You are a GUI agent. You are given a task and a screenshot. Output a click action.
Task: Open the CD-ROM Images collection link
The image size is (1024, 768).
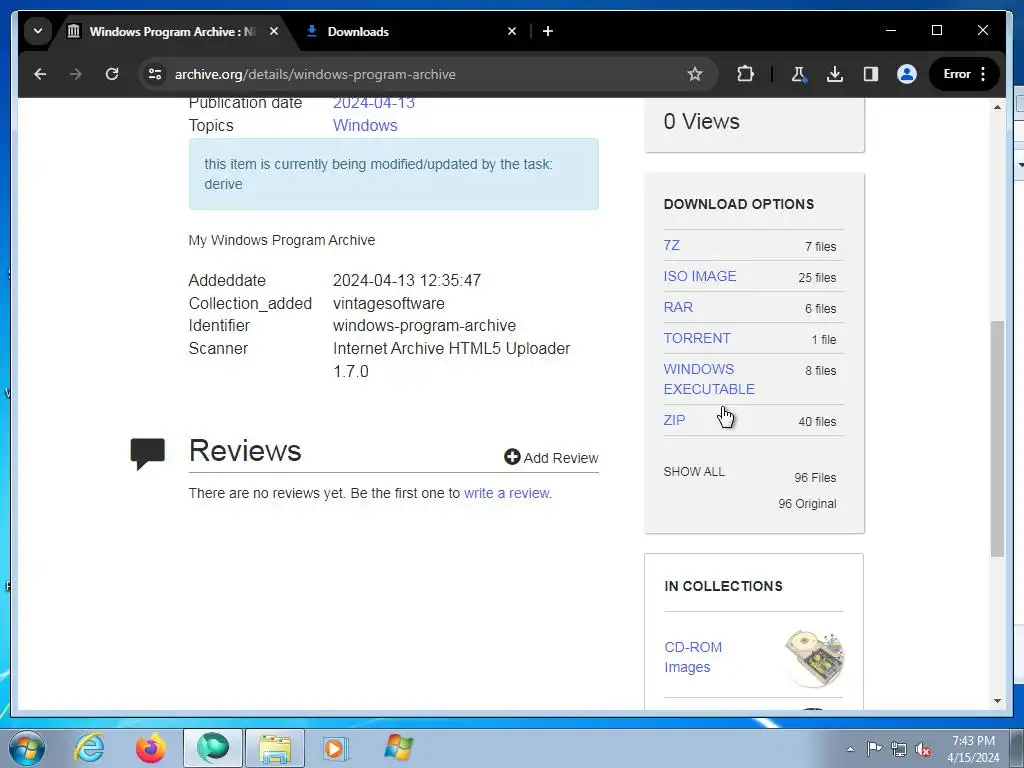[693, 657]
